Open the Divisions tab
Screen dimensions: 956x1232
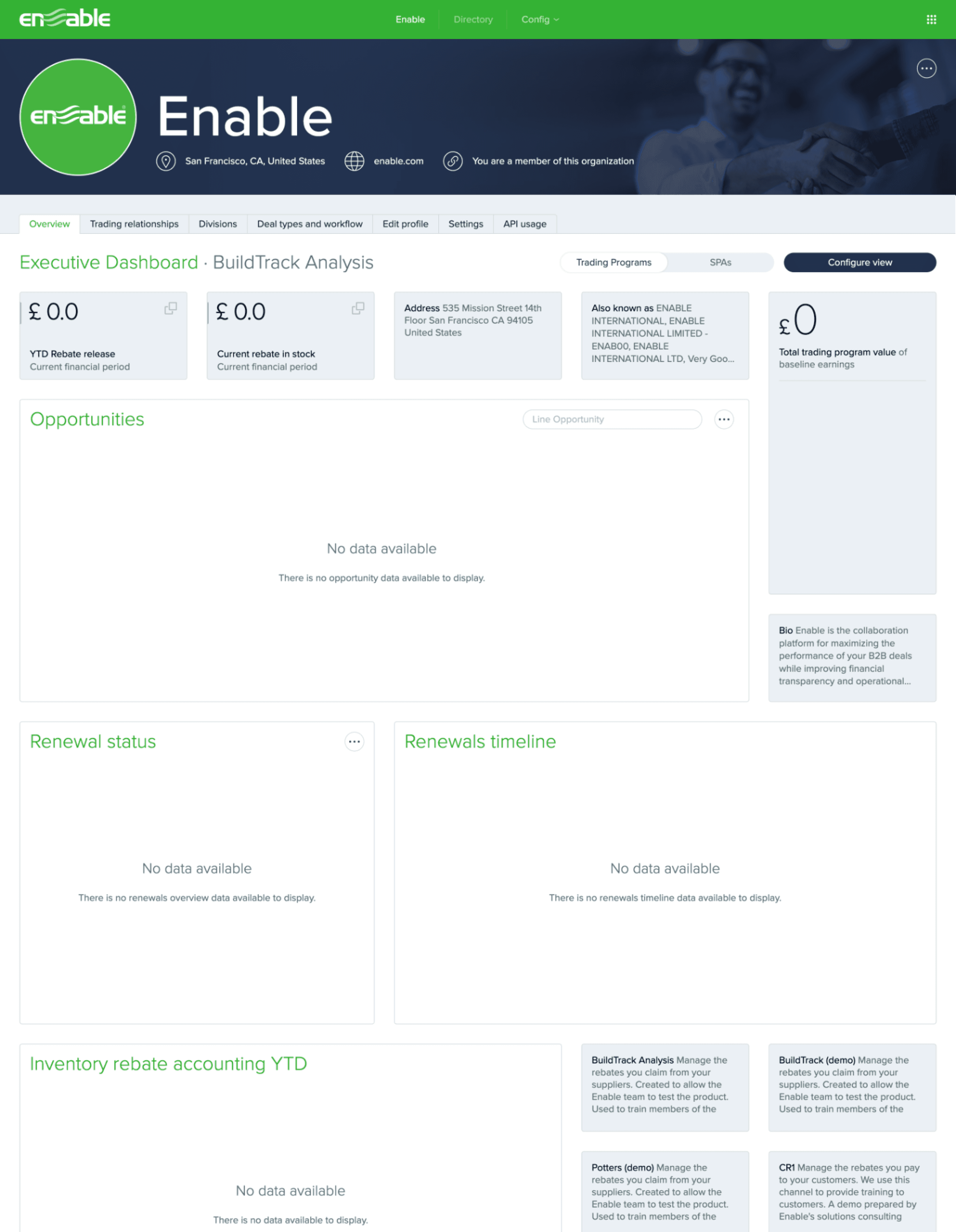pyautogui.click(x=218, y=224)
